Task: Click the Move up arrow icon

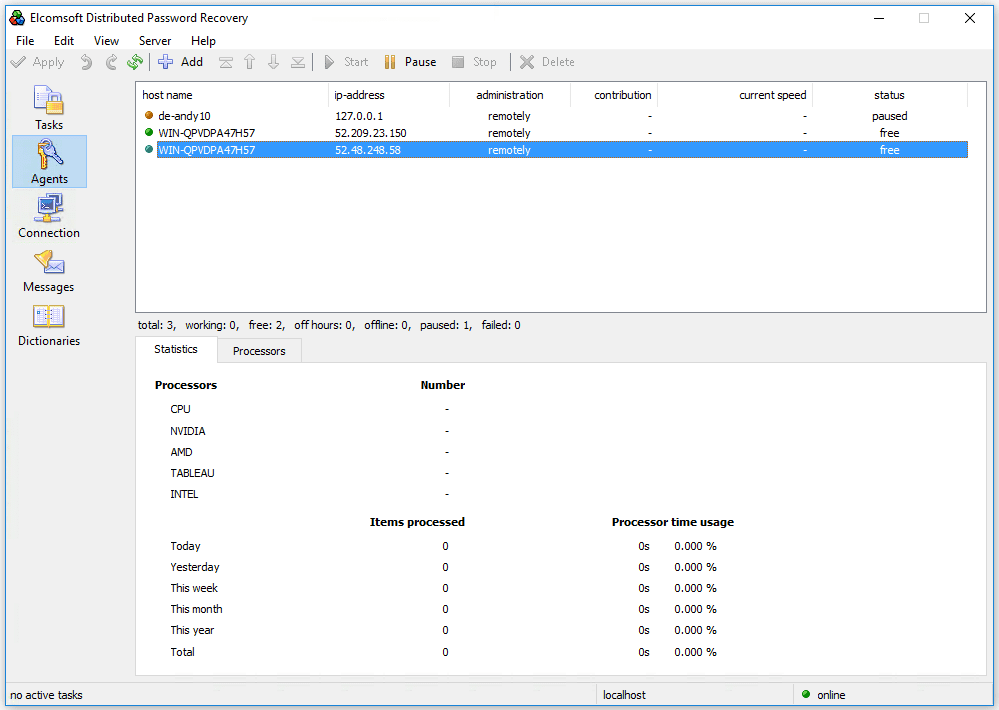Action: (x=250, y=62)
